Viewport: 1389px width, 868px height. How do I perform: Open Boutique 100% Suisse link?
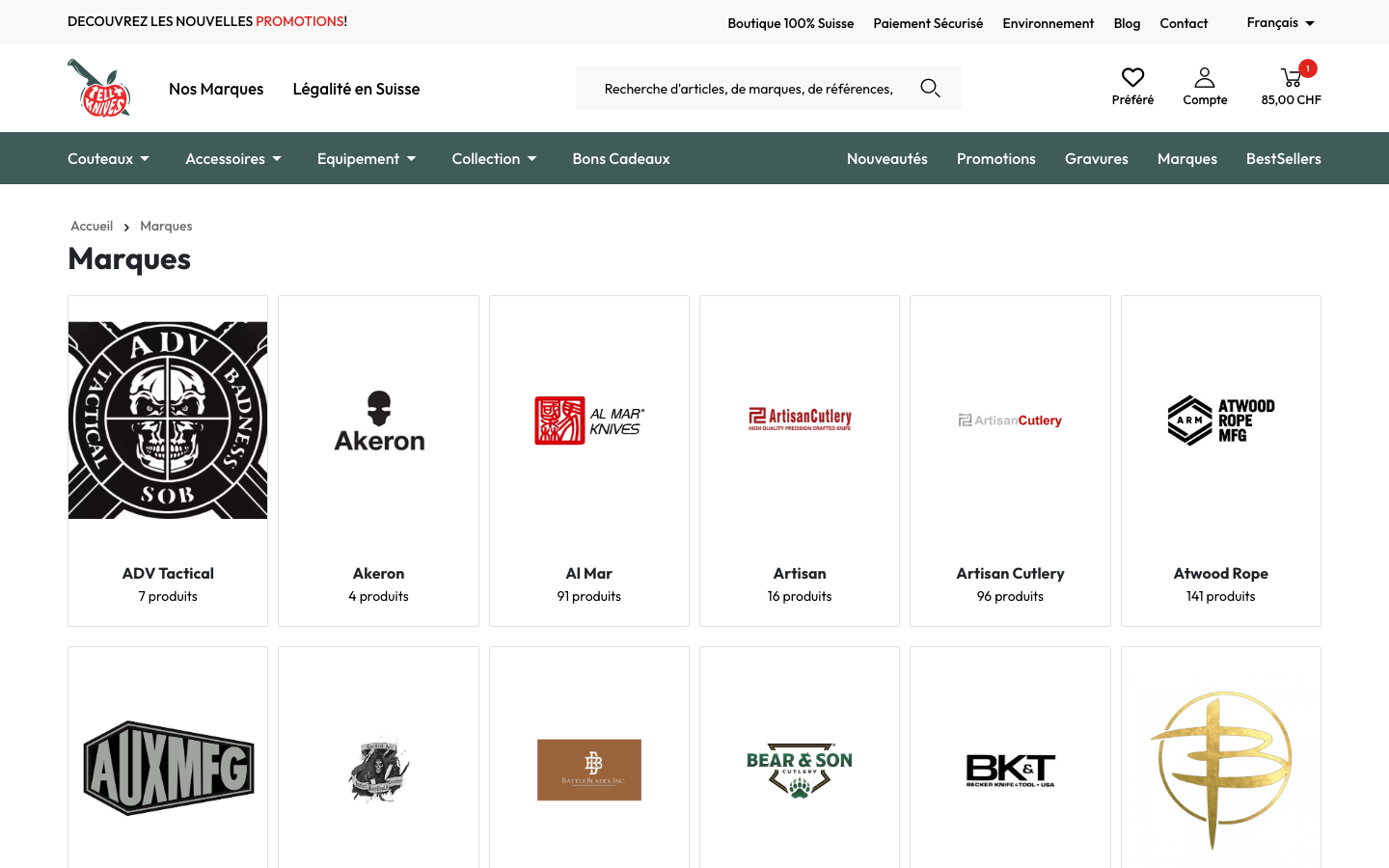click(x=791, y=23)
